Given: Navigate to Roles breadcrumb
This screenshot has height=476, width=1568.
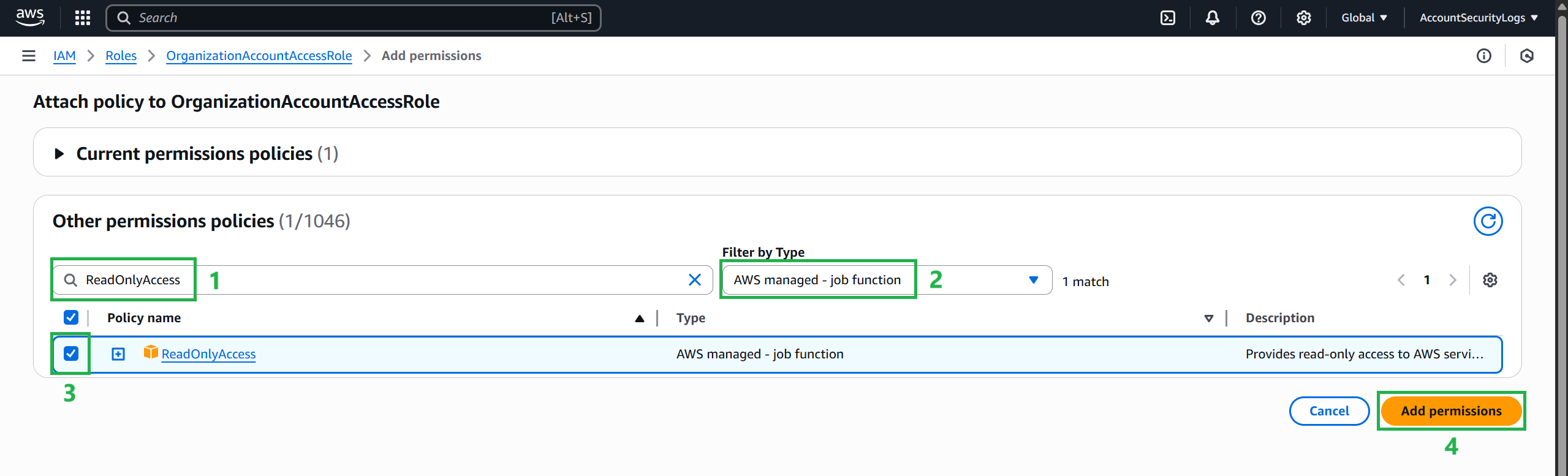Looking at the screenshot, I should [121, 56].
